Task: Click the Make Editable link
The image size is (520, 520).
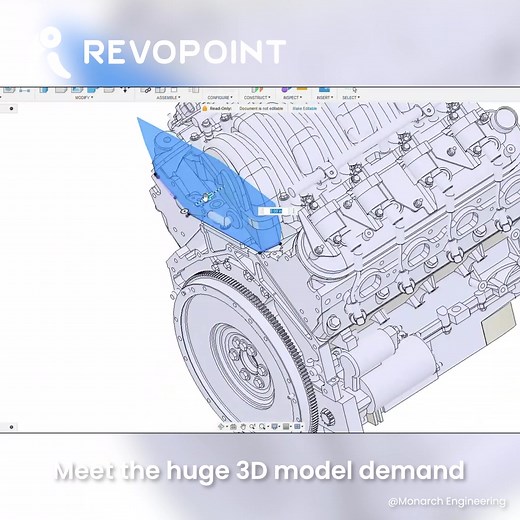Action: pos(305,108)
